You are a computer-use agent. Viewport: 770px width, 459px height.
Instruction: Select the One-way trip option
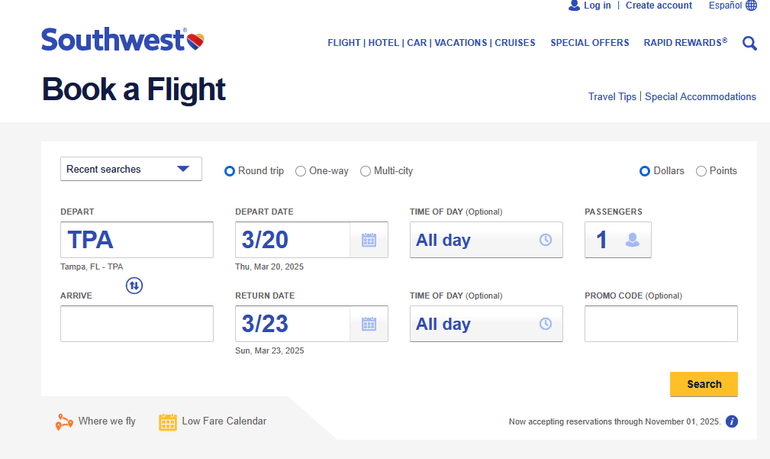301,171
